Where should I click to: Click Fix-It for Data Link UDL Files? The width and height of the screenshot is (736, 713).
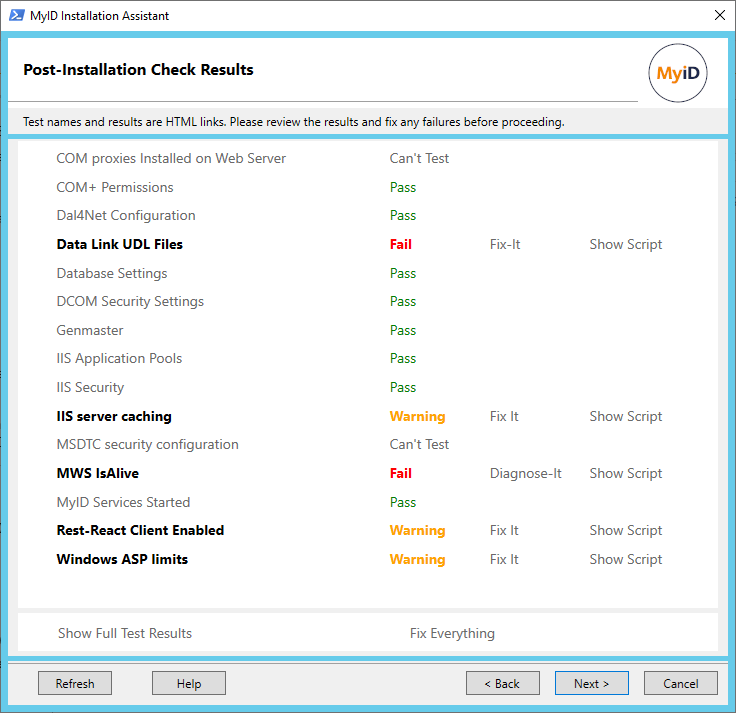504,244
